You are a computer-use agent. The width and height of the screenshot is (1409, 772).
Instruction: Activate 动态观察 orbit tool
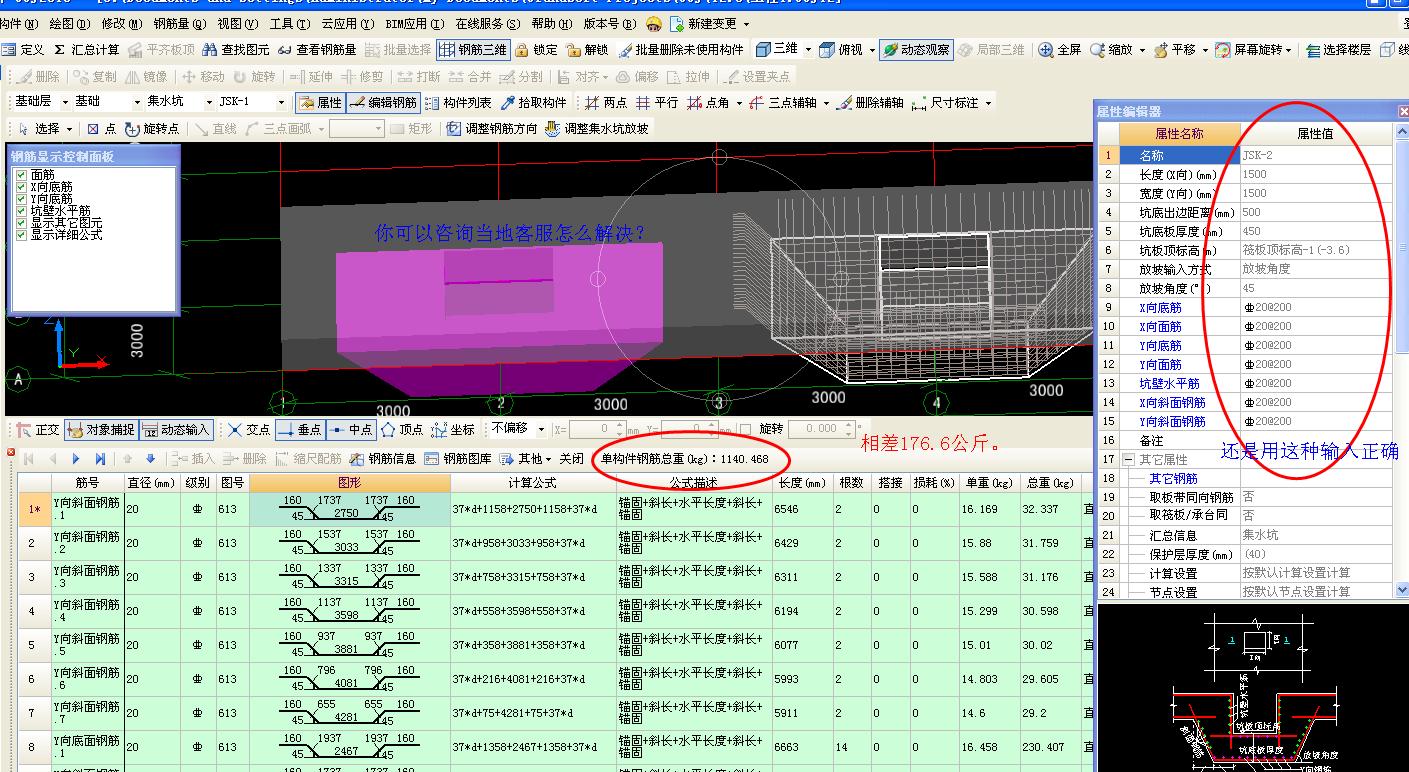(916, 49)
